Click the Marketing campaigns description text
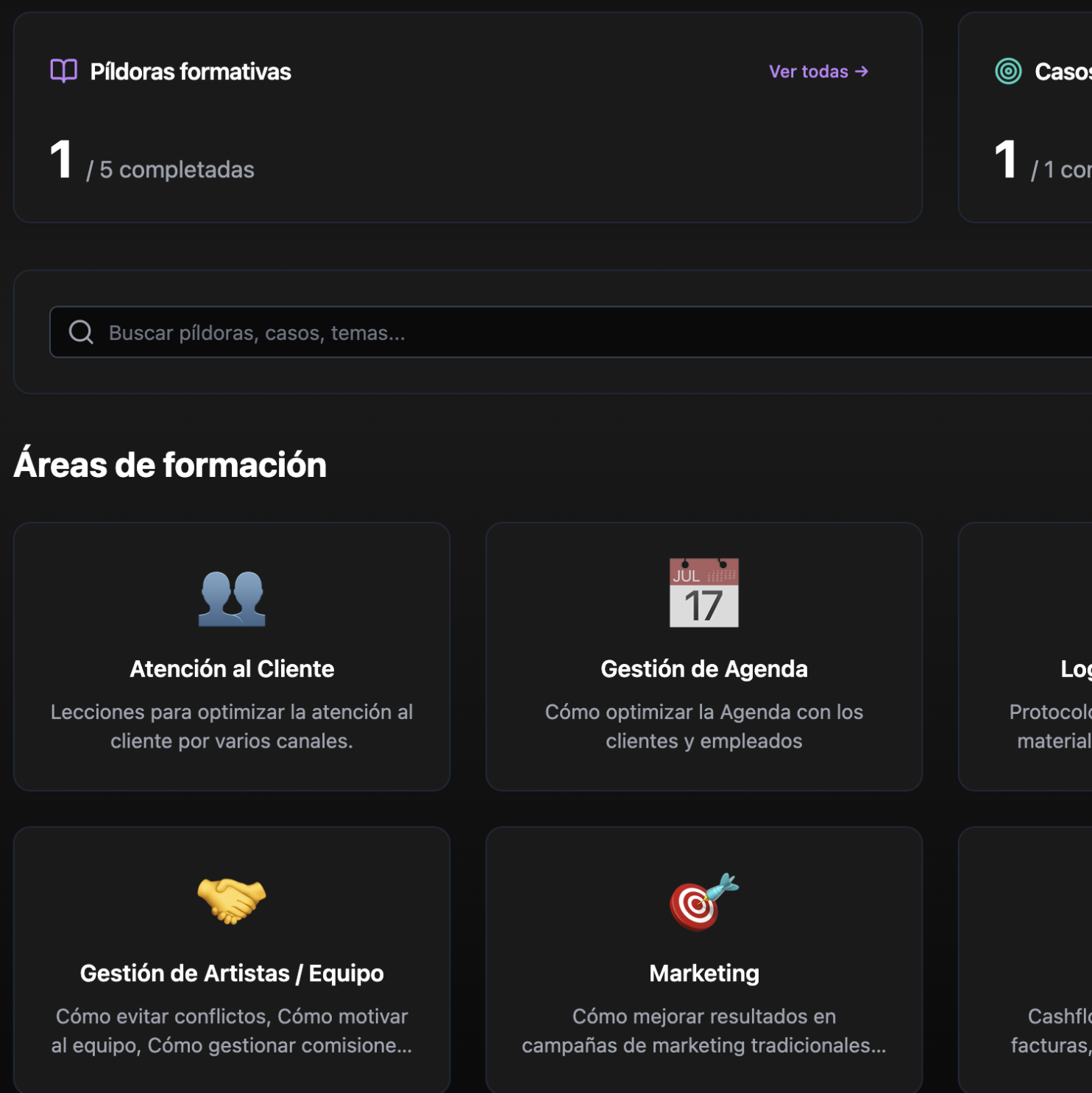1092x1093 pixels. (703, 1030)
